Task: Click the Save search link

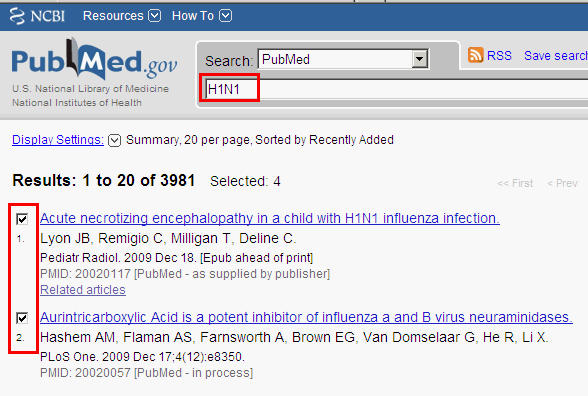Action: tap(556, 56)
